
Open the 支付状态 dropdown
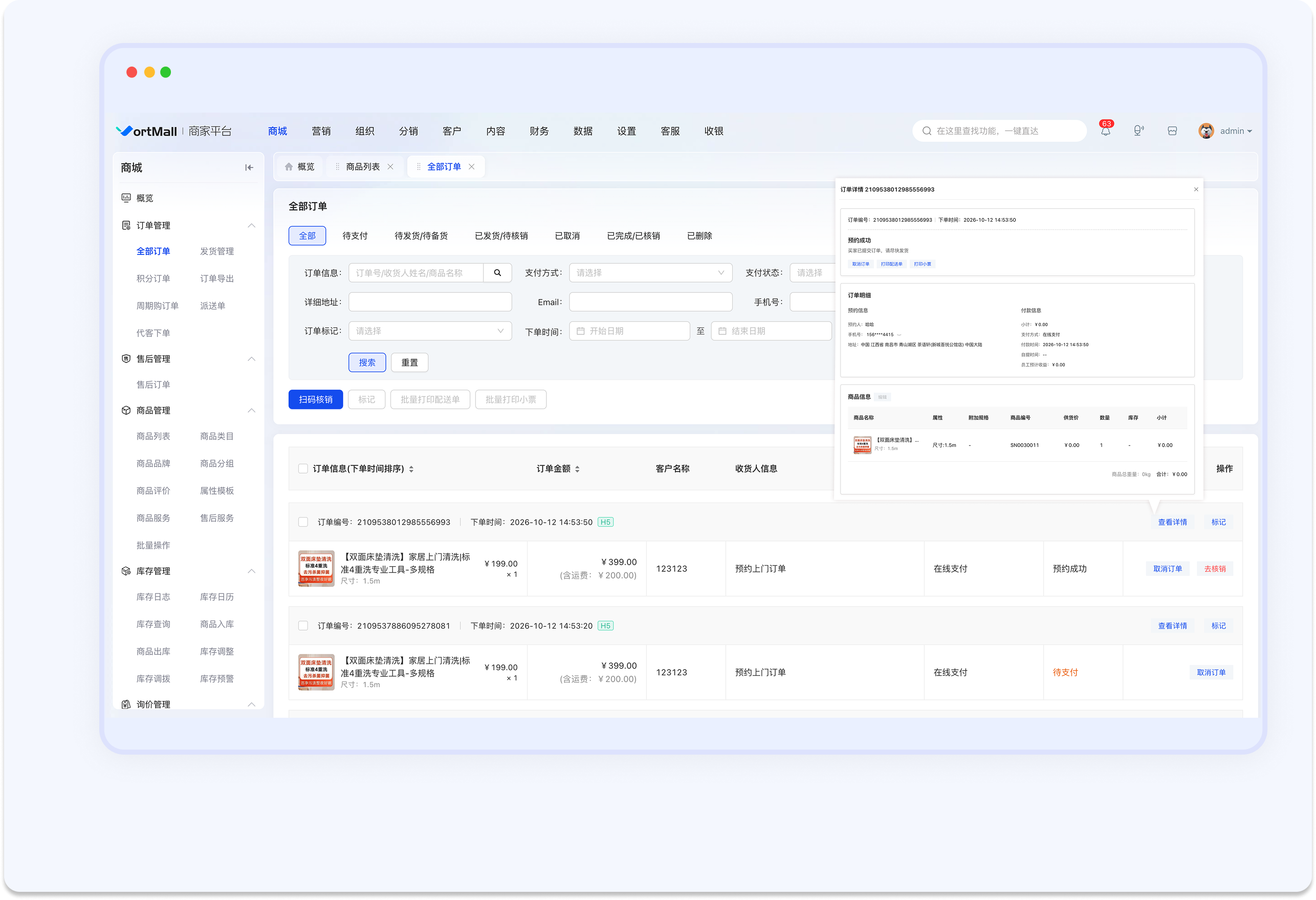point(813,272)
